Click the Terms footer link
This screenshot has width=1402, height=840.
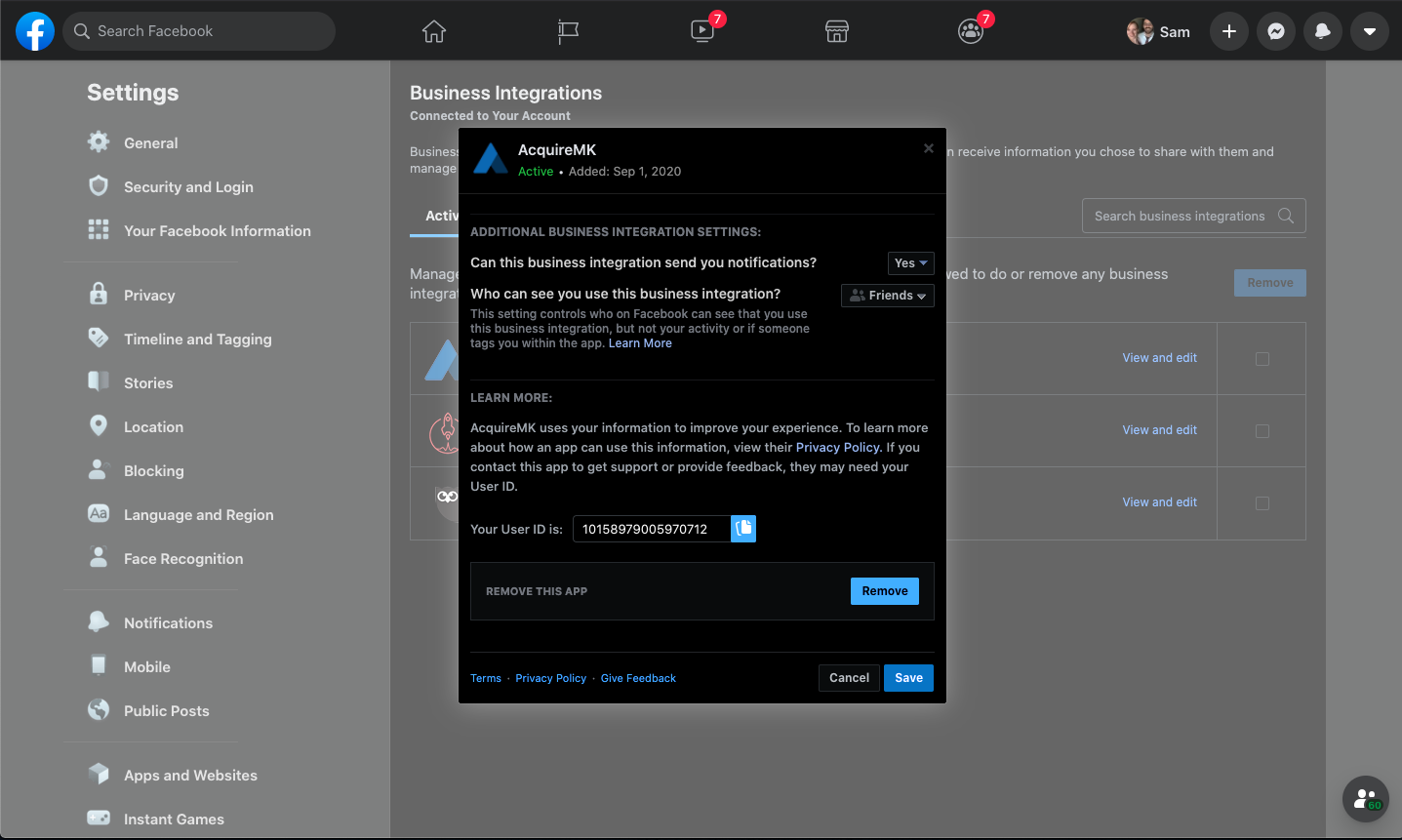[486, 679]
